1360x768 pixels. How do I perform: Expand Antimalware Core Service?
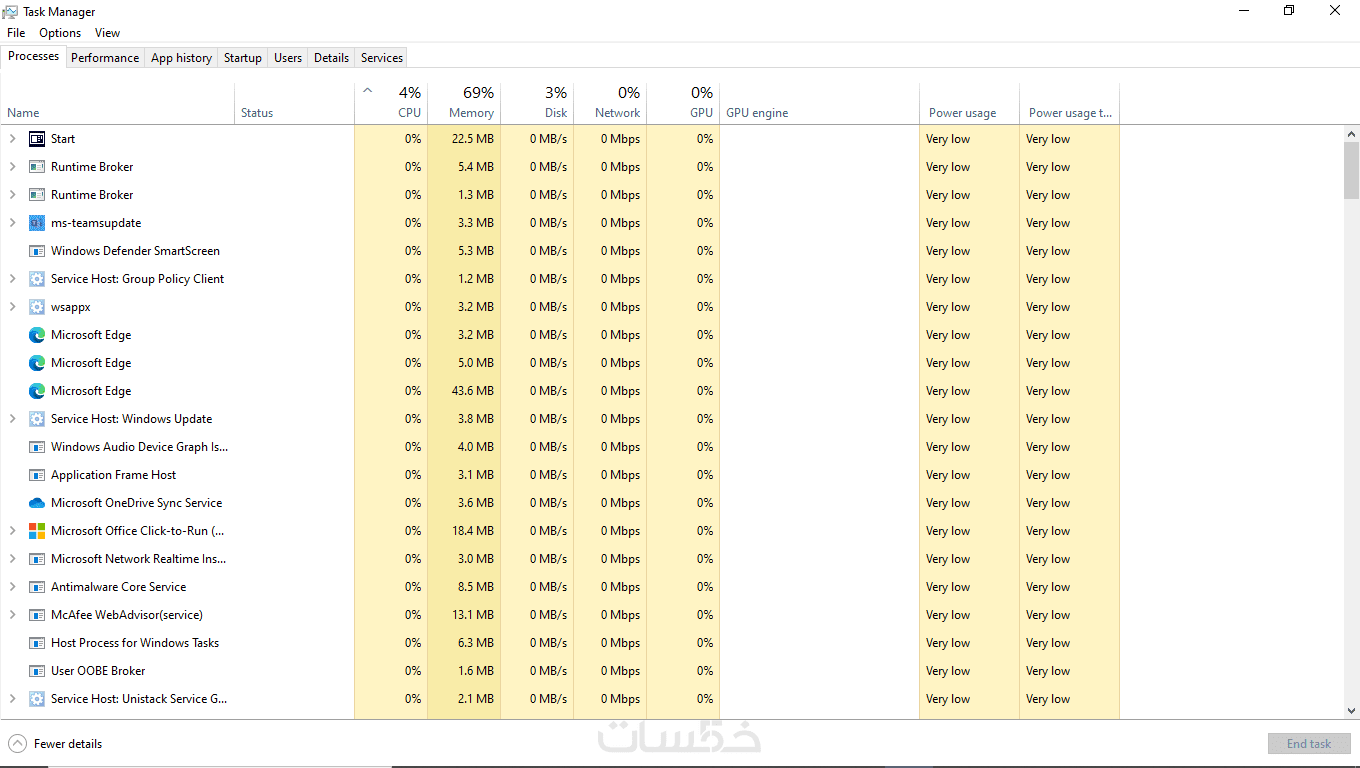click(x=13, y=587)
